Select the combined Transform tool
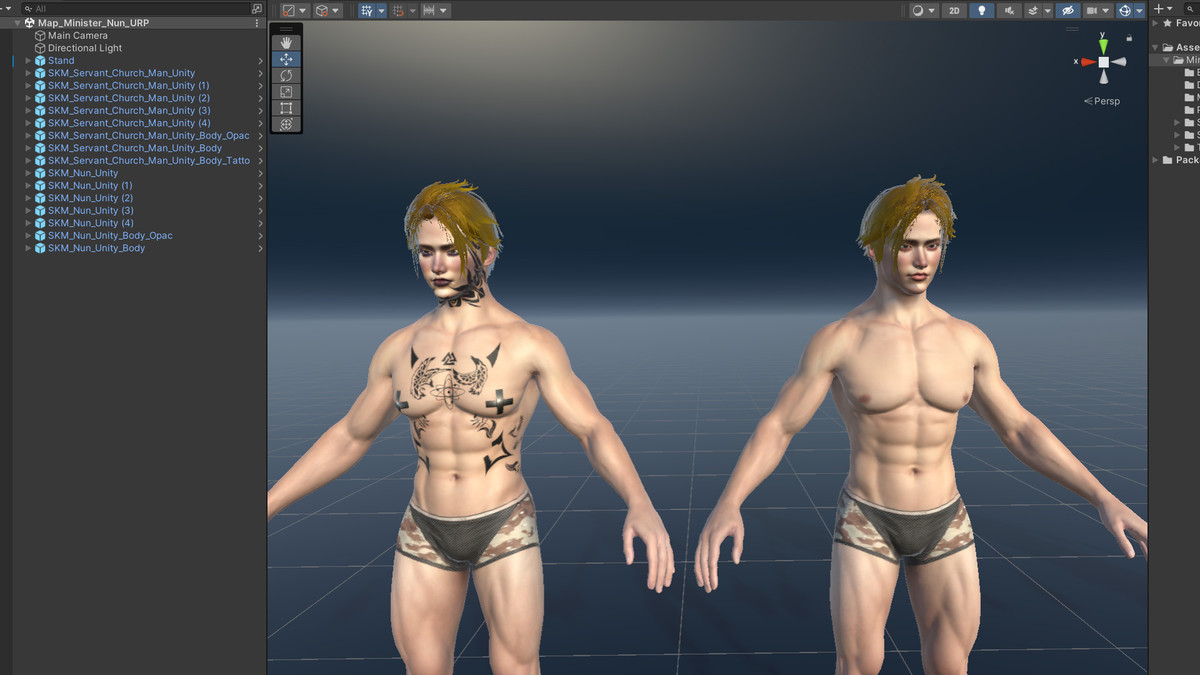The width and height of the screenshot is (1200, 675). (286, 124)
